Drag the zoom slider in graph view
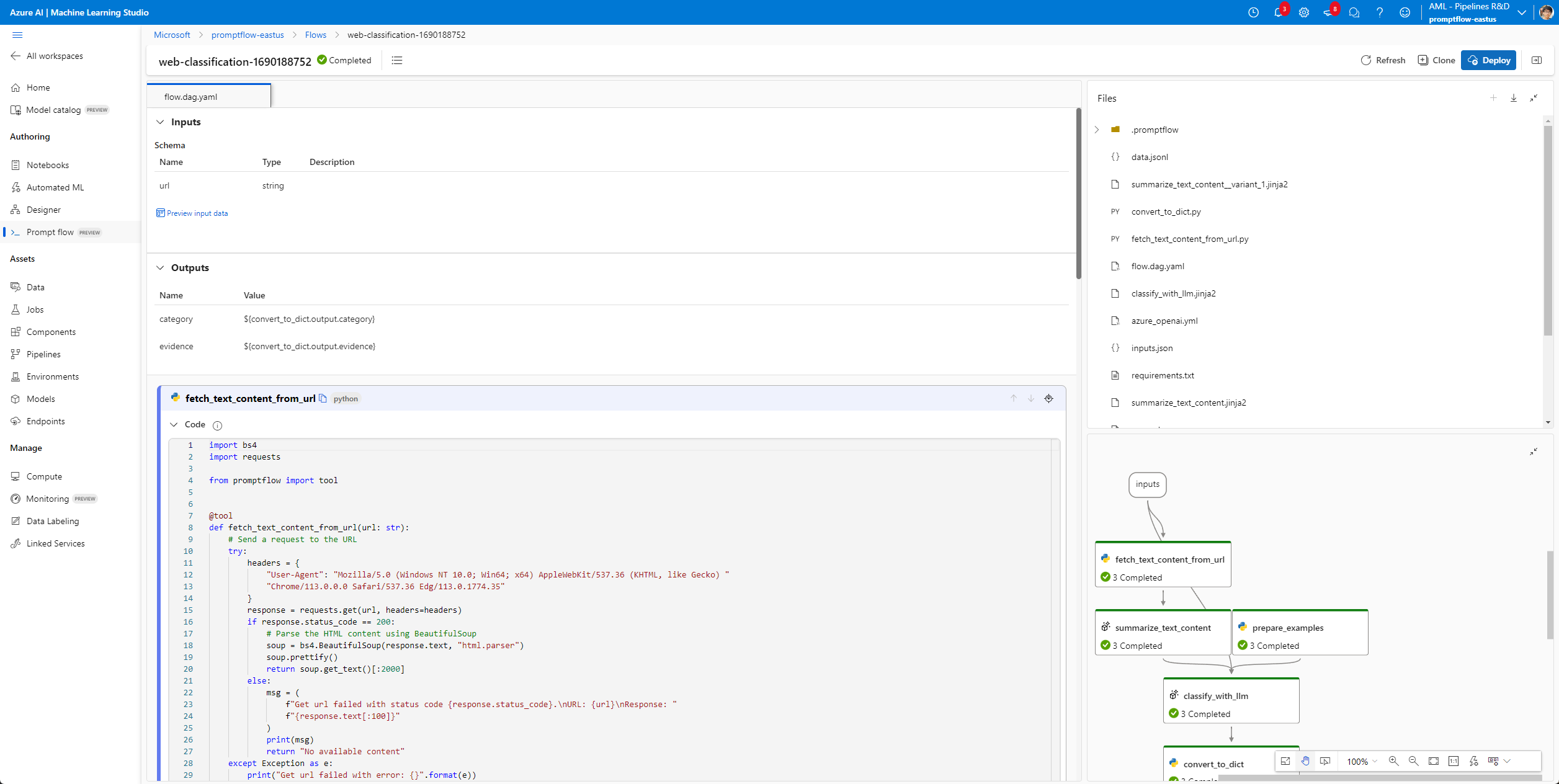The height and width of the screenshot is (784, 1559). [1363, 763]
